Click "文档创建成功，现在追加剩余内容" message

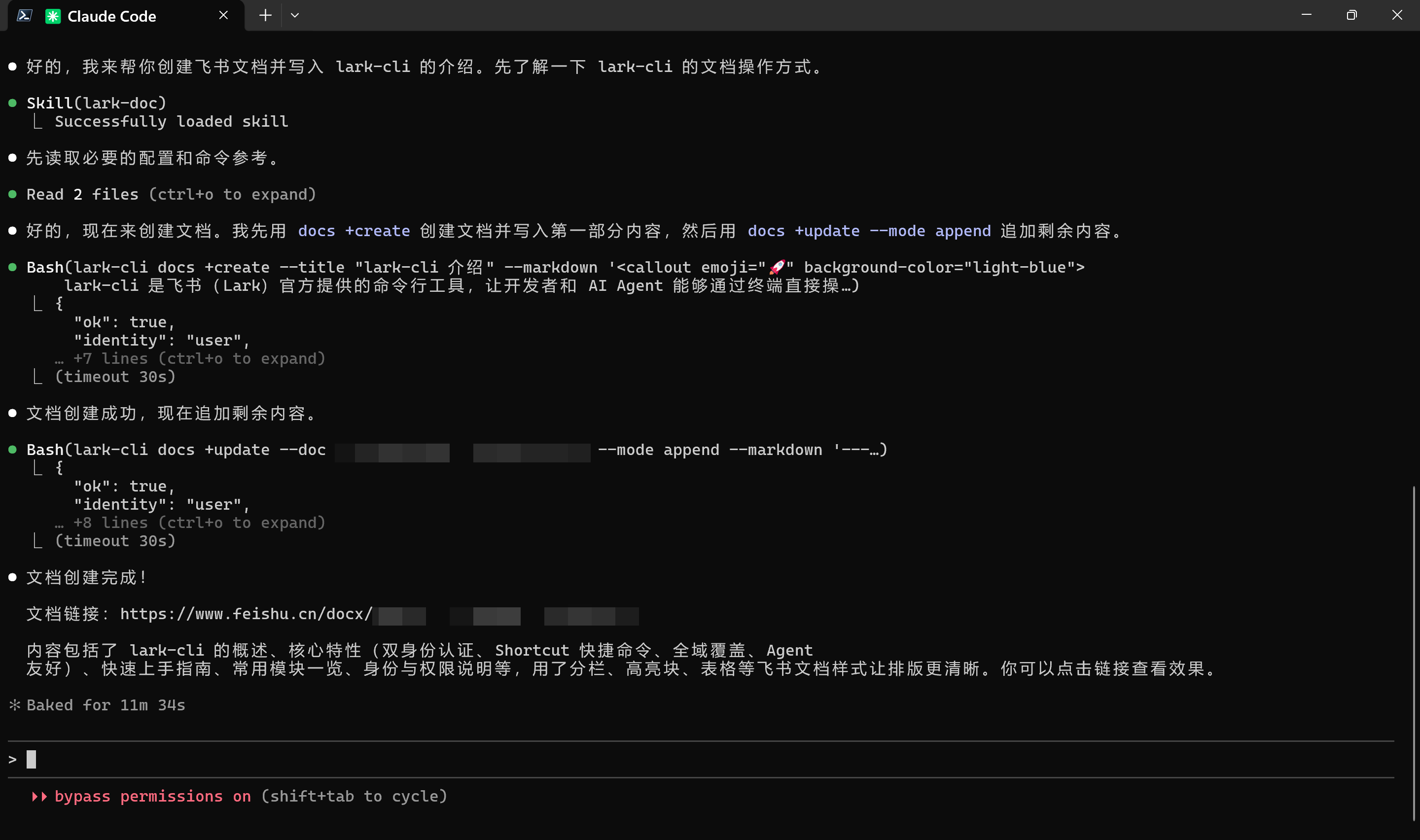coord(171,413)
